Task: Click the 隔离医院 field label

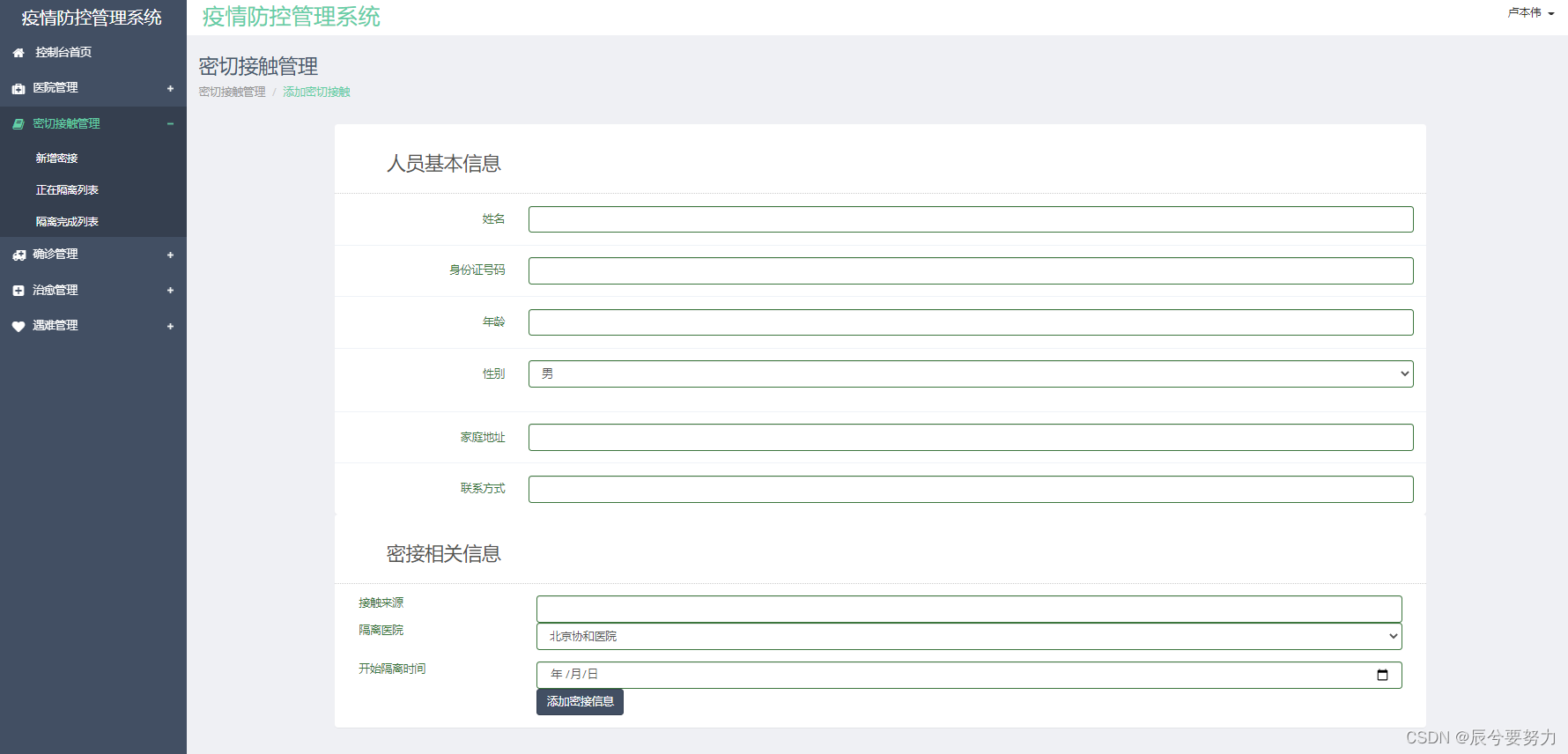Action: click(x=381, y=631)
